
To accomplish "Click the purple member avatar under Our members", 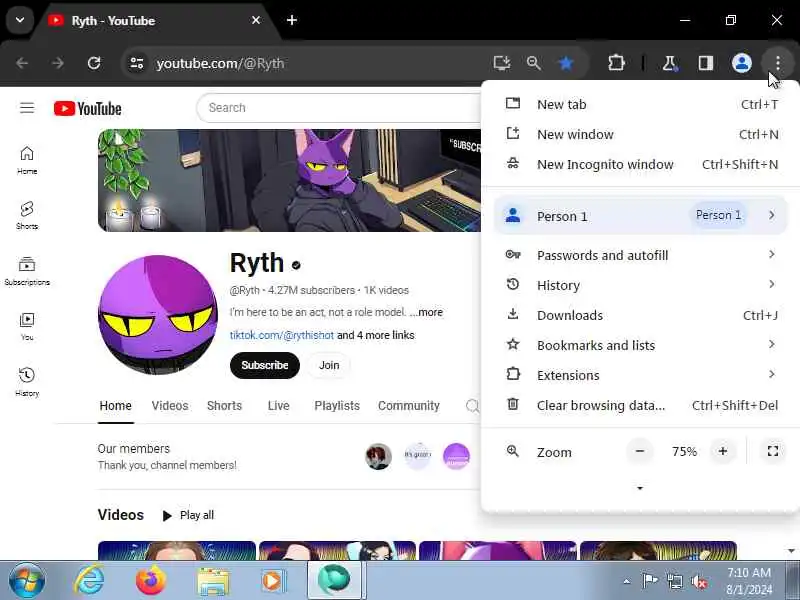I will [x=456, y=456].
